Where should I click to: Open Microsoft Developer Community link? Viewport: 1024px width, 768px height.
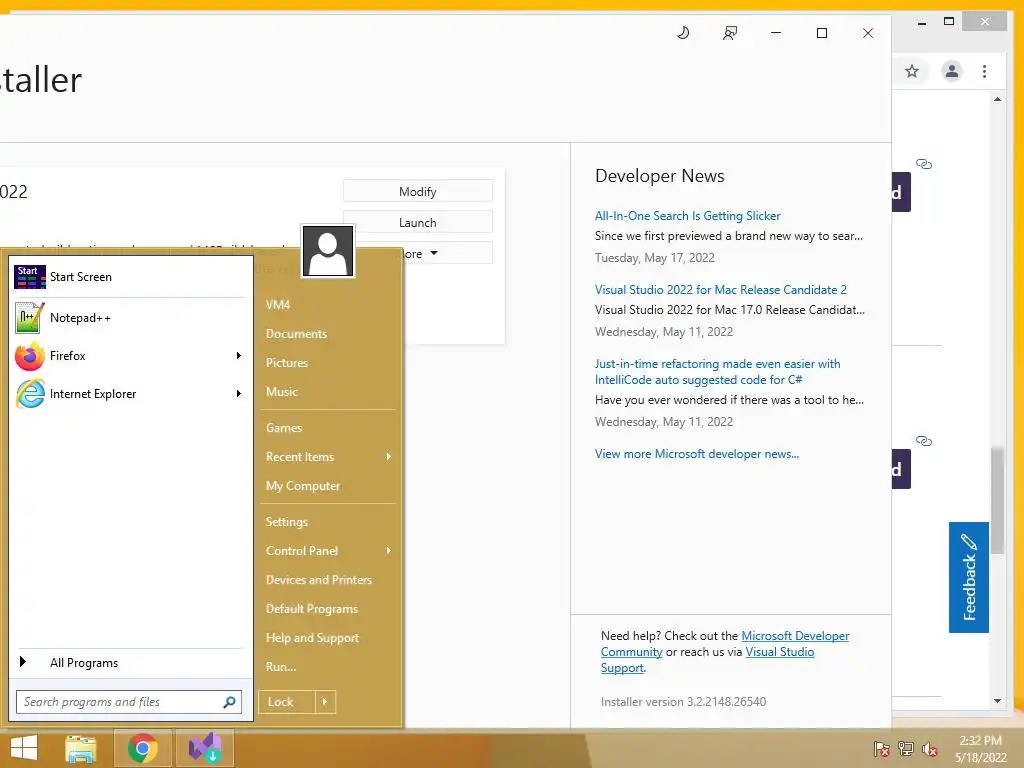pyautogui.click(x=795, y=636)
